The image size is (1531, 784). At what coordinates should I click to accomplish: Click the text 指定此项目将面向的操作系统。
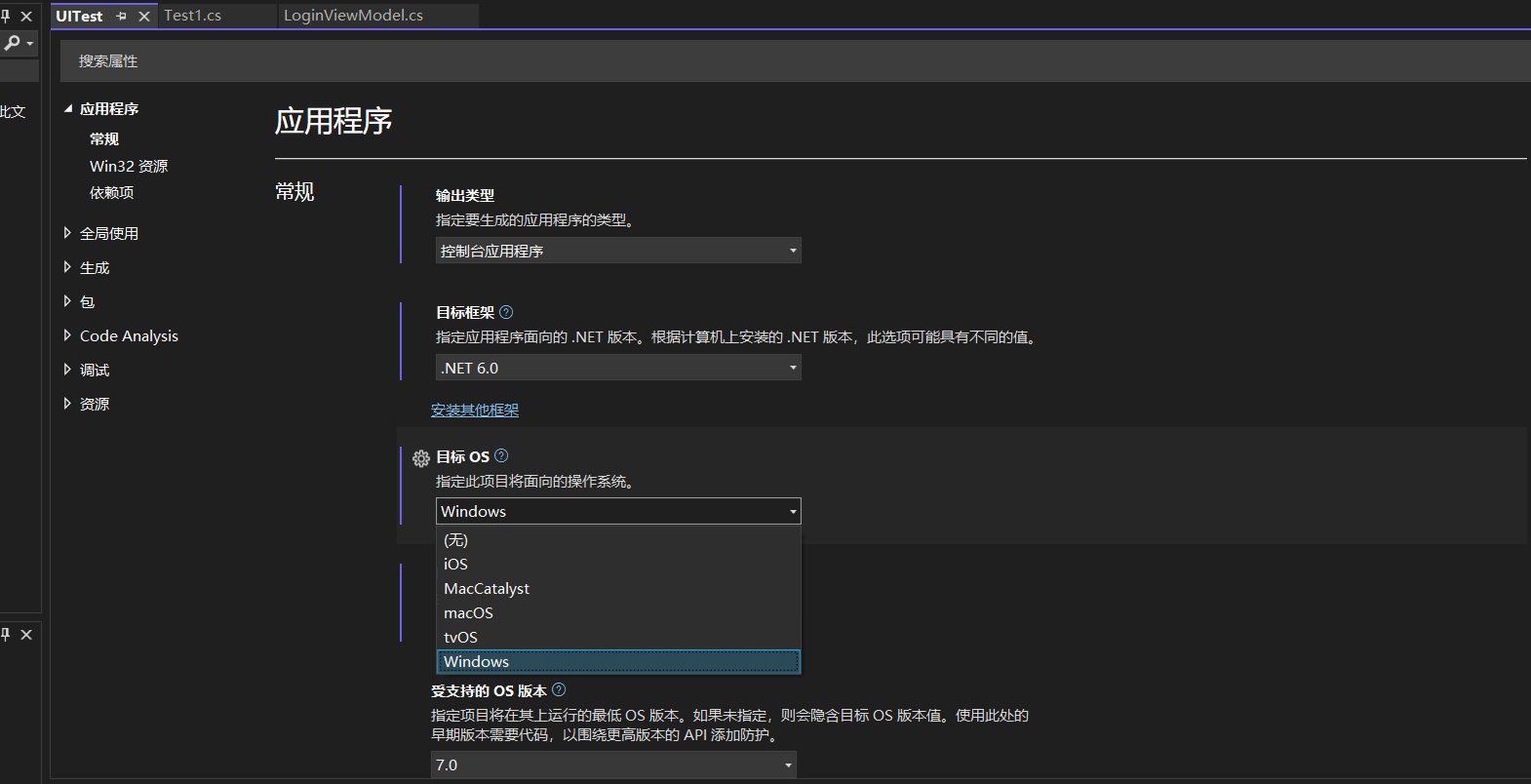(536, 482)
